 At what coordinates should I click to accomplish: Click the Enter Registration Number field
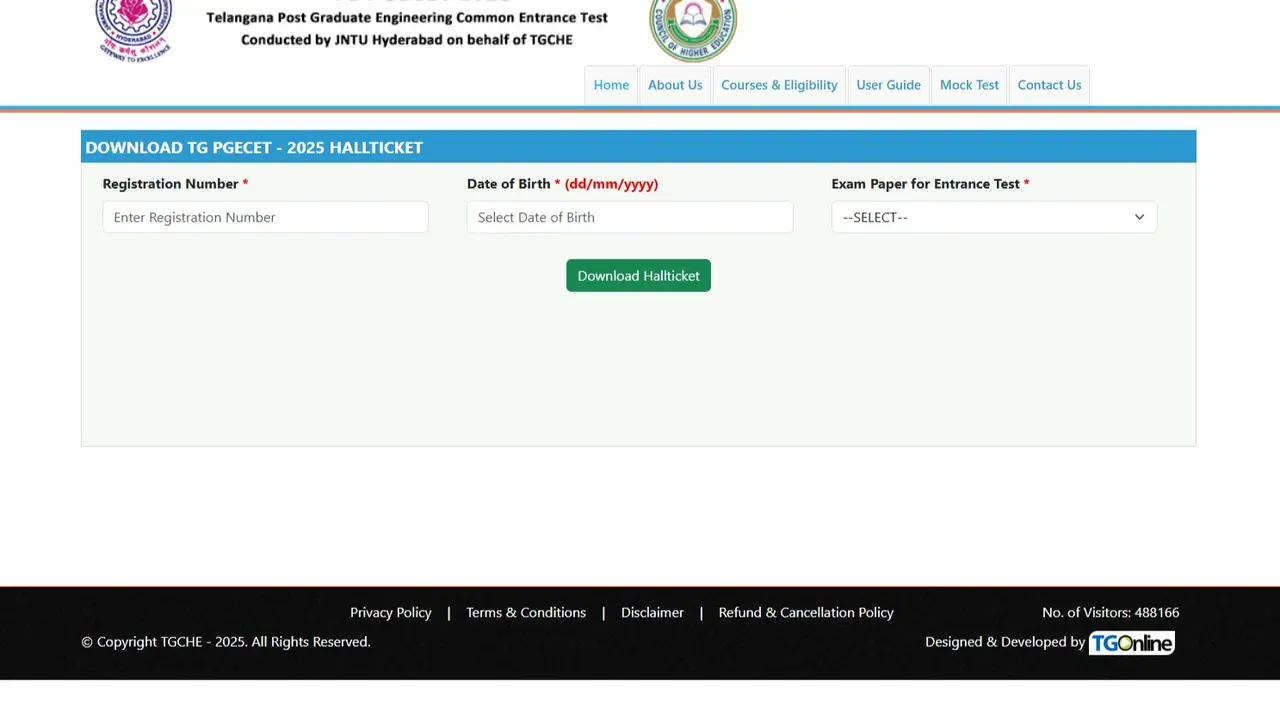(264, 217)
